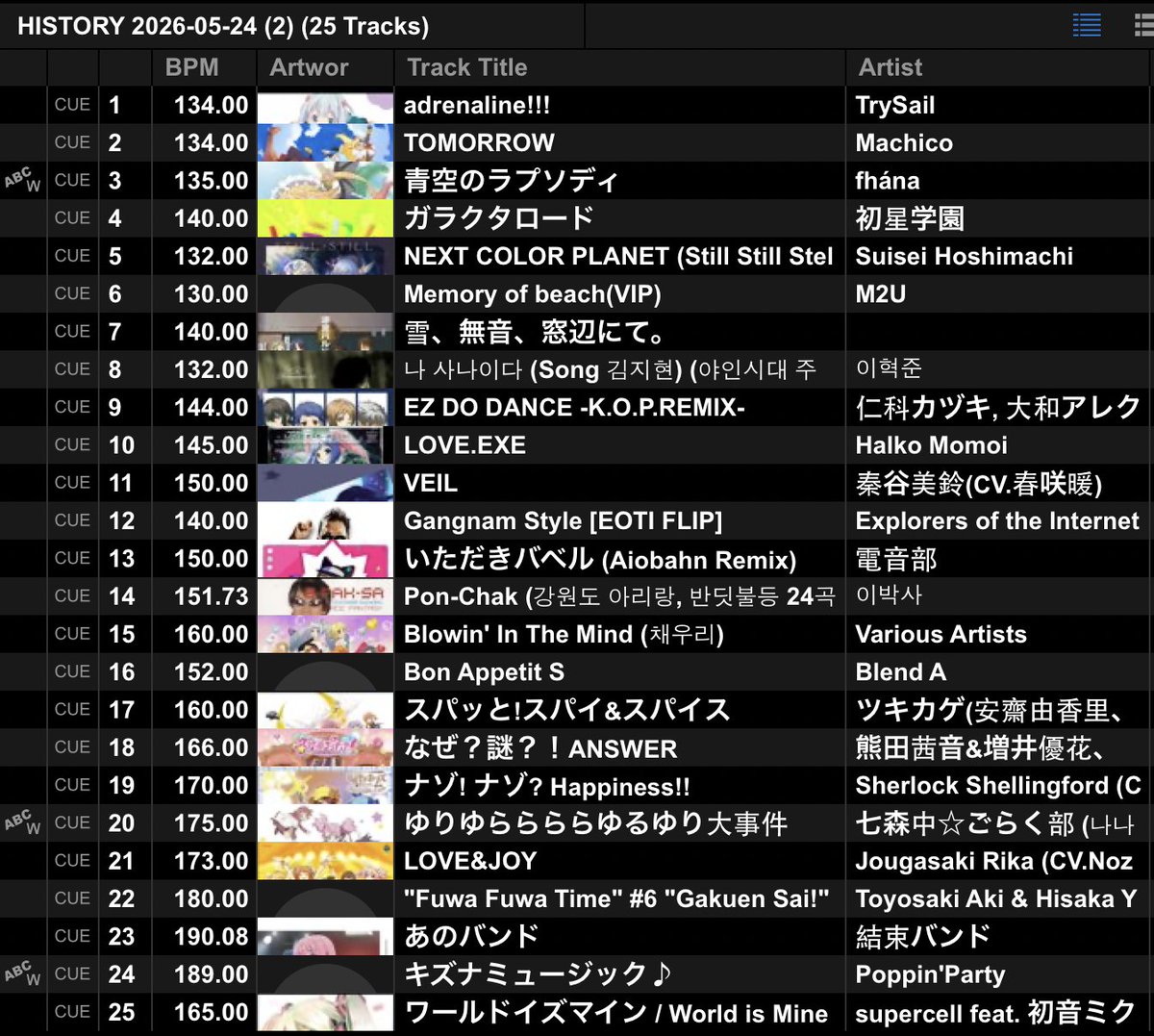Click CUE button for track 12
Screen dimensions: 1154x1036
(72, 520)
